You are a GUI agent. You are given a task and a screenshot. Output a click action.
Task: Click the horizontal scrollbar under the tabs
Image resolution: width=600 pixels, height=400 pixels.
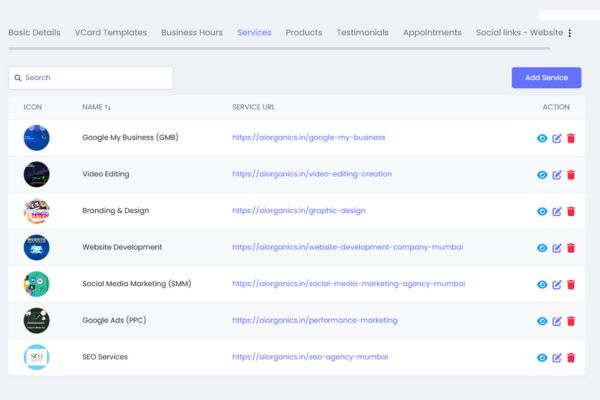[x=279, y=49]
